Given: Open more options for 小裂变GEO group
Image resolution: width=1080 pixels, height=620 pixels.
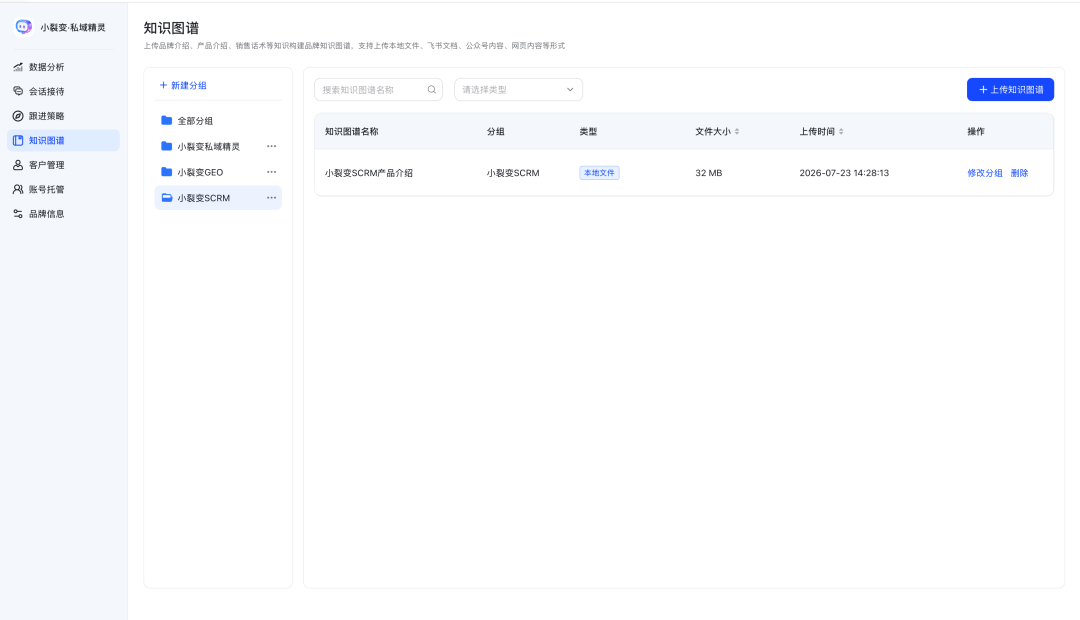Looking at the screenshot, I should (x=271, y=172).
